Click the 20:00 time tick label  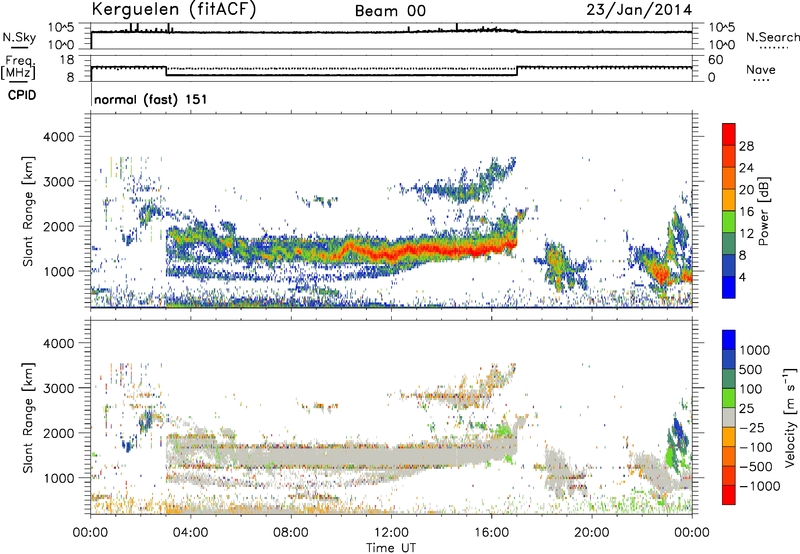pyautogui.click(x=592, y=533)
